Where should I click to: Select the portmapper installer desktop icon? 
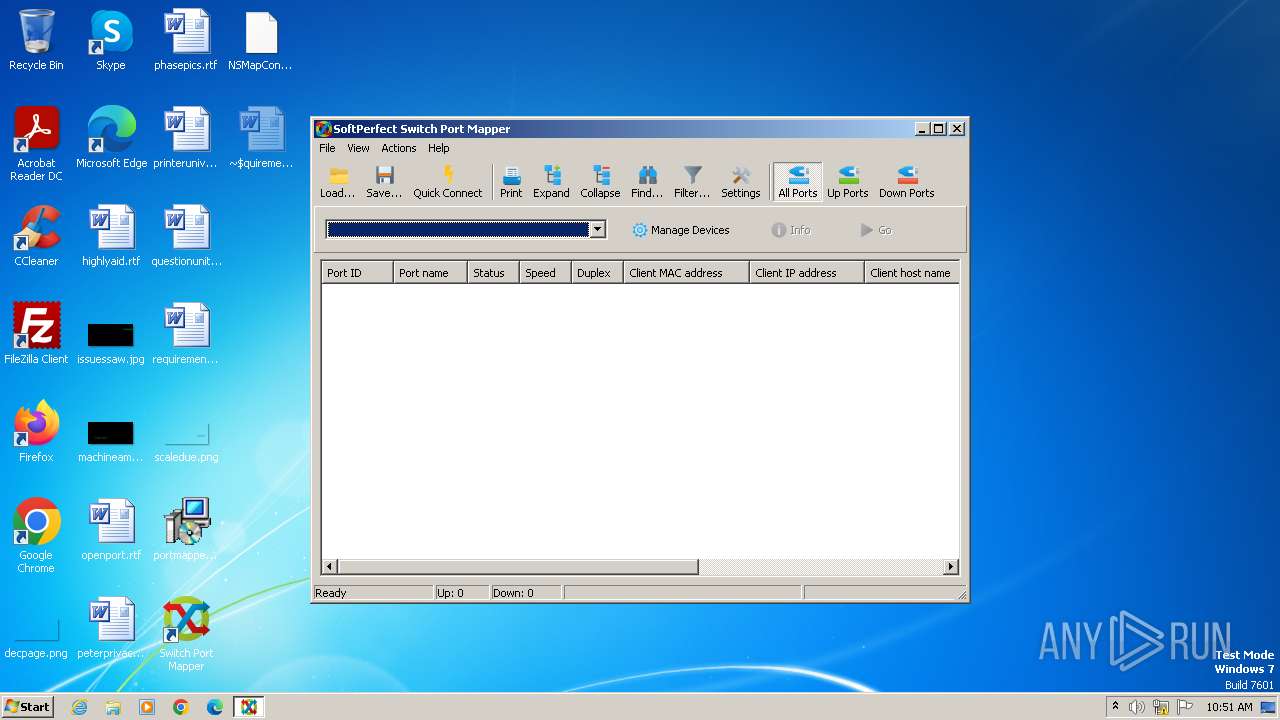click(186, 530)
